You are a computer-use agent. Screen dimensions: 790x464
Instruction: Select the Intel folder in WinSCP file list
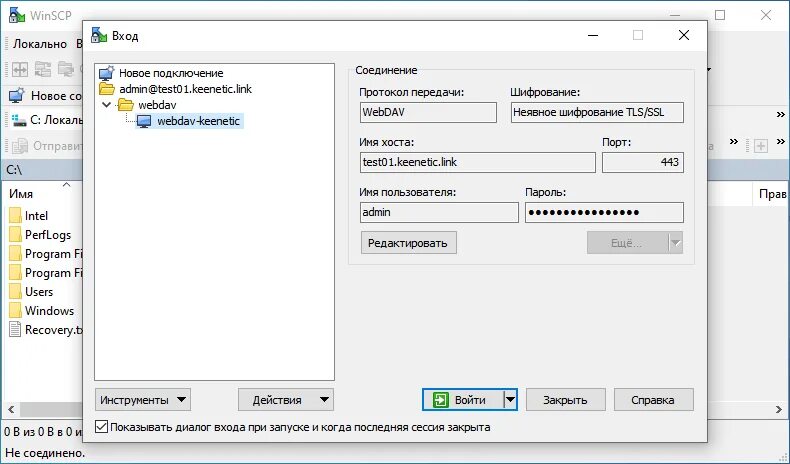pyautogui.click(x=36, y=216)
